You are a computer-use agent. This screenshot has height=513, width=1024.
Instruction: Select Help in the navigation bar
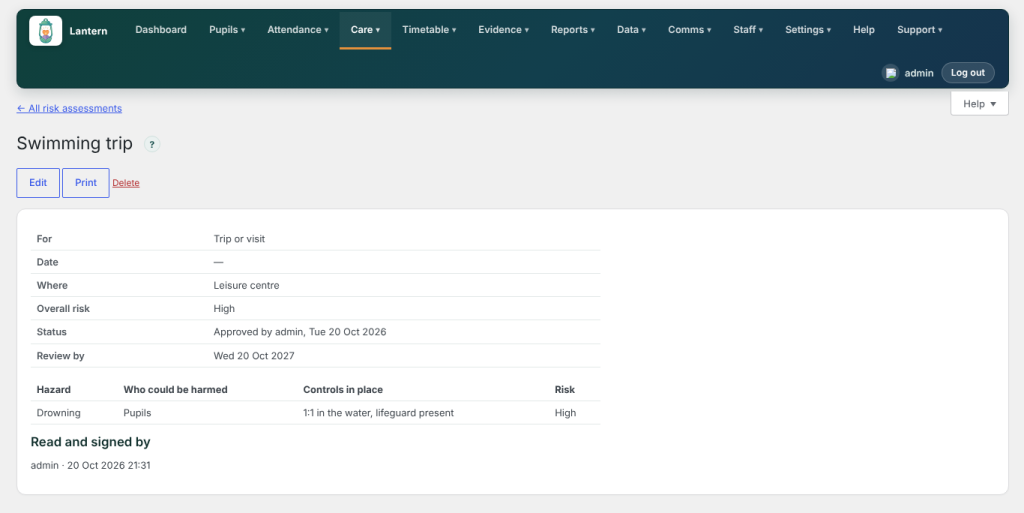pyautogui.click(x=863, y=30)
